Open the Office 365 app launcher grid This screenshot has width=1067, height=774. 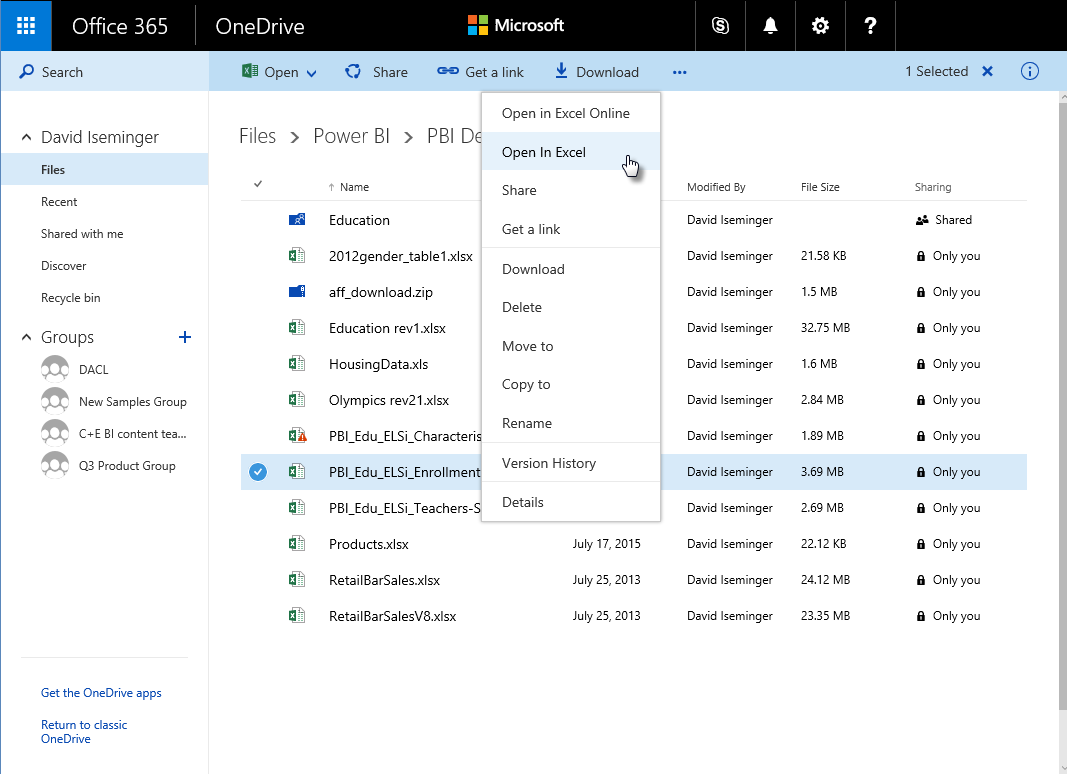26,26
